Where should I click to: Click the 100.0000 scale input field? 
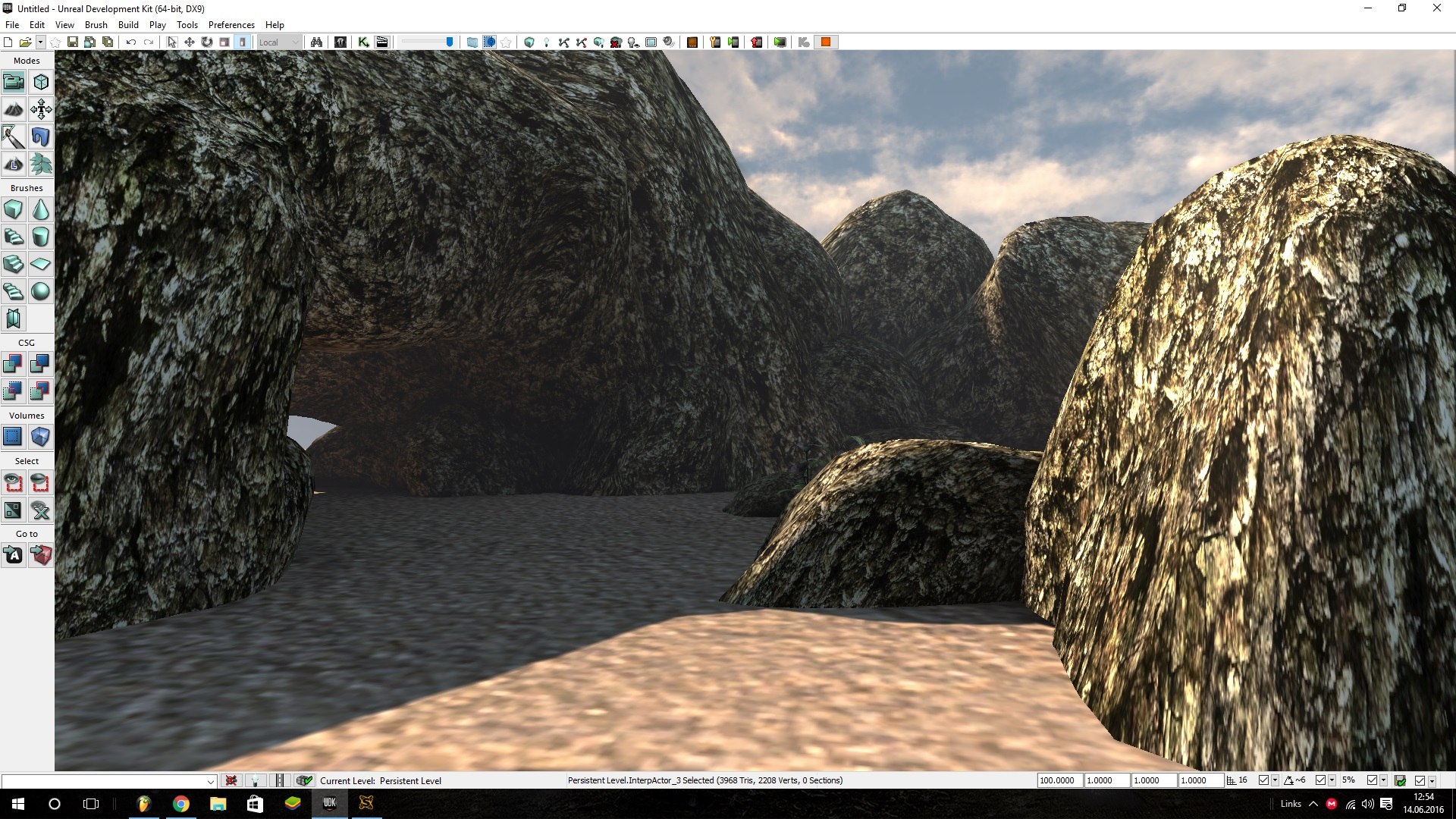(1059, 780)
